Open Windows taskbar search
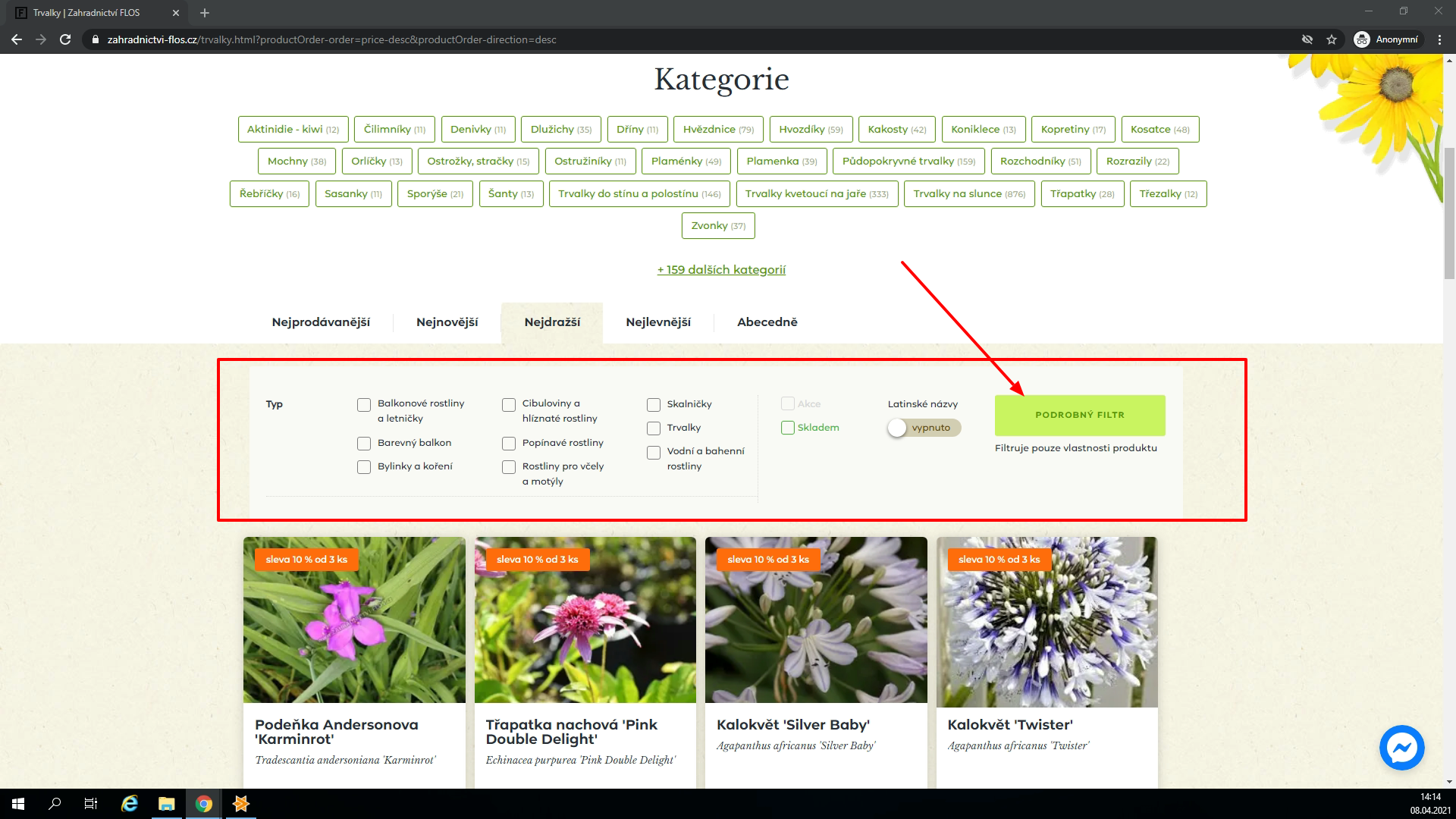1456x819 pixels. pyautogui.click(x=55, y=804)
